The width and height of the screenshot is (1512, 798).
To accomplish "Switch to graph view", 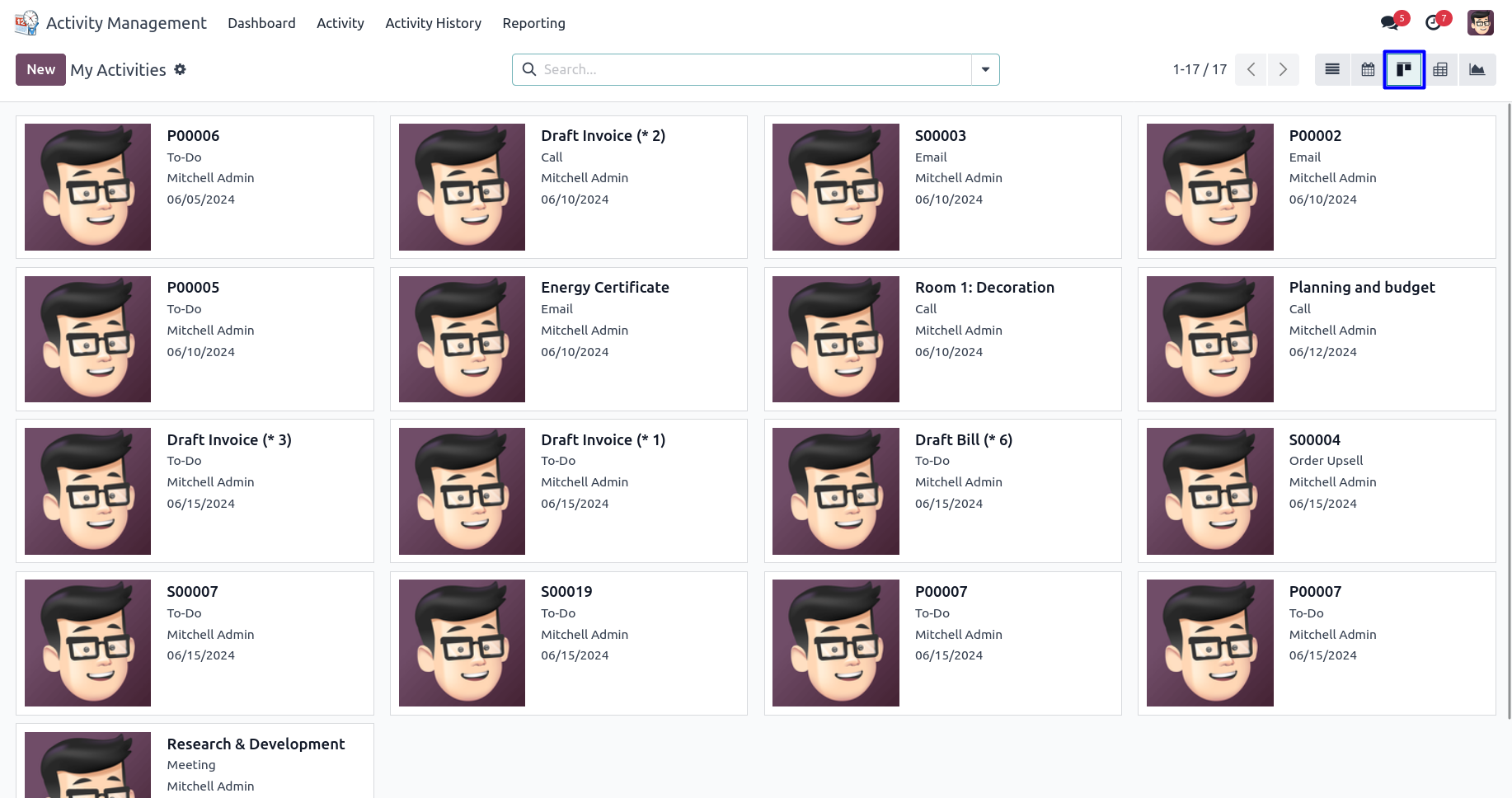I will (1477, 70).
